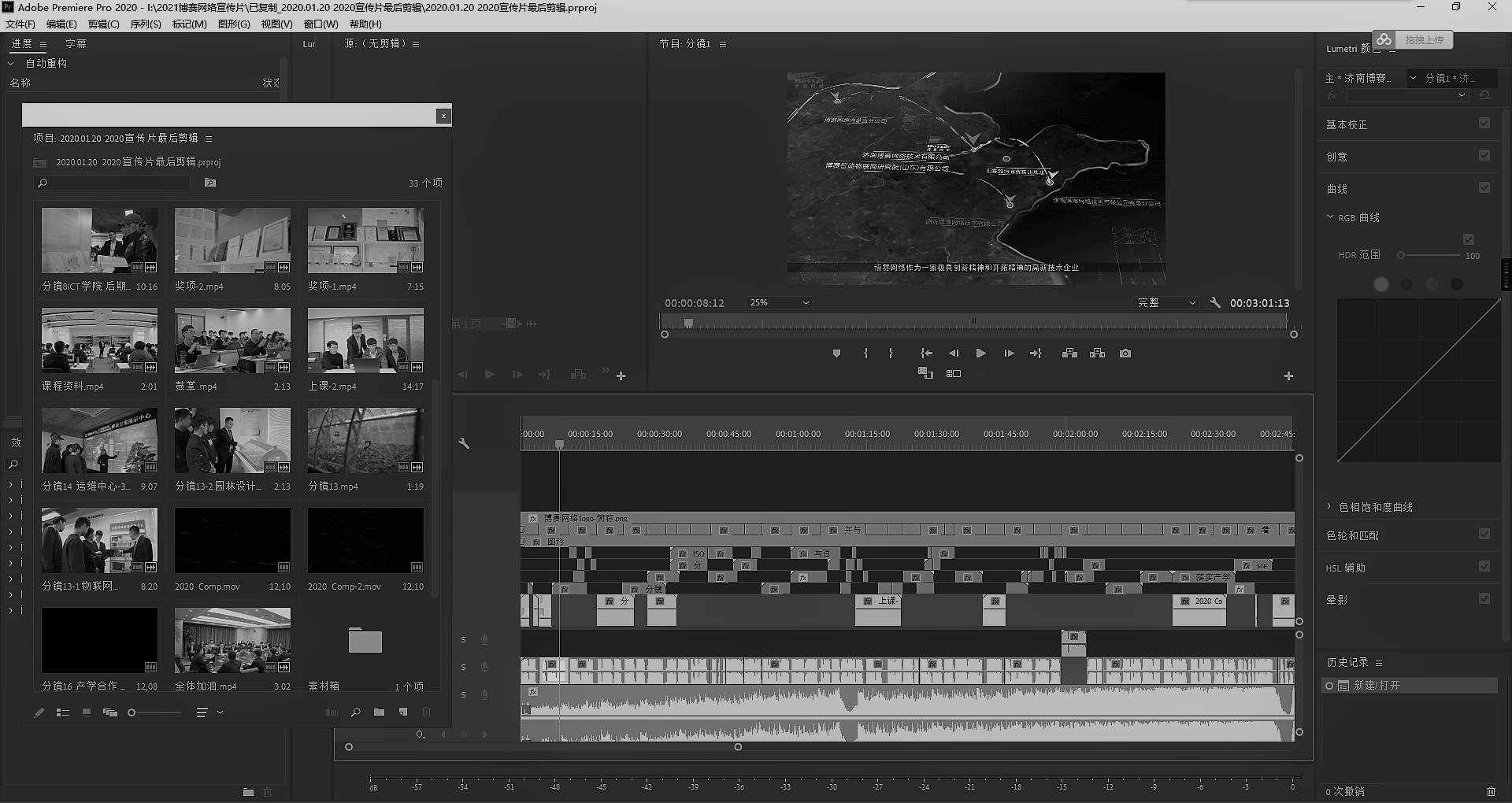Expand 色相饱和度曲线 section
Viewport: 1512px width, 803px height.
point(1330,507)
